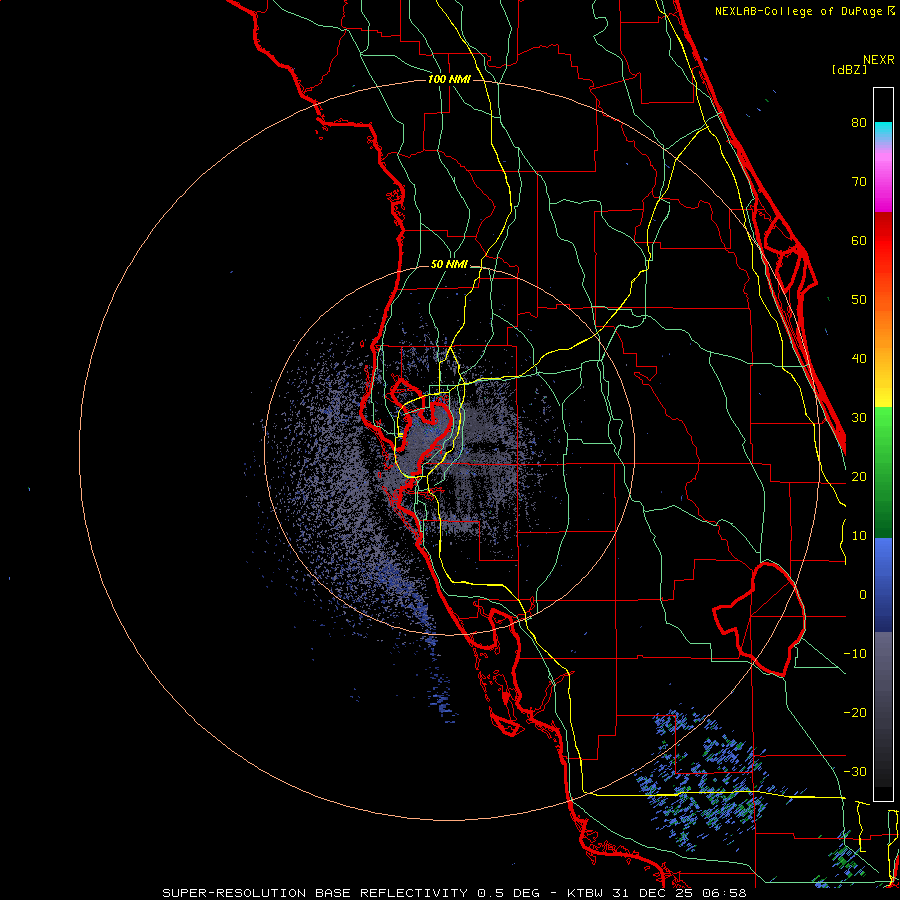Click the 0 value on the dBZ scale

tap(863, 595)
